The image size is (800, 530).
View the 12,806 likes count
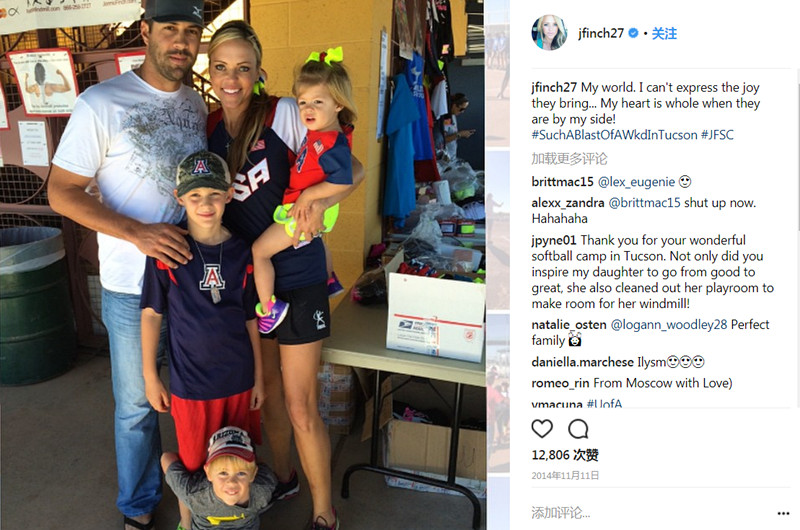565,455
